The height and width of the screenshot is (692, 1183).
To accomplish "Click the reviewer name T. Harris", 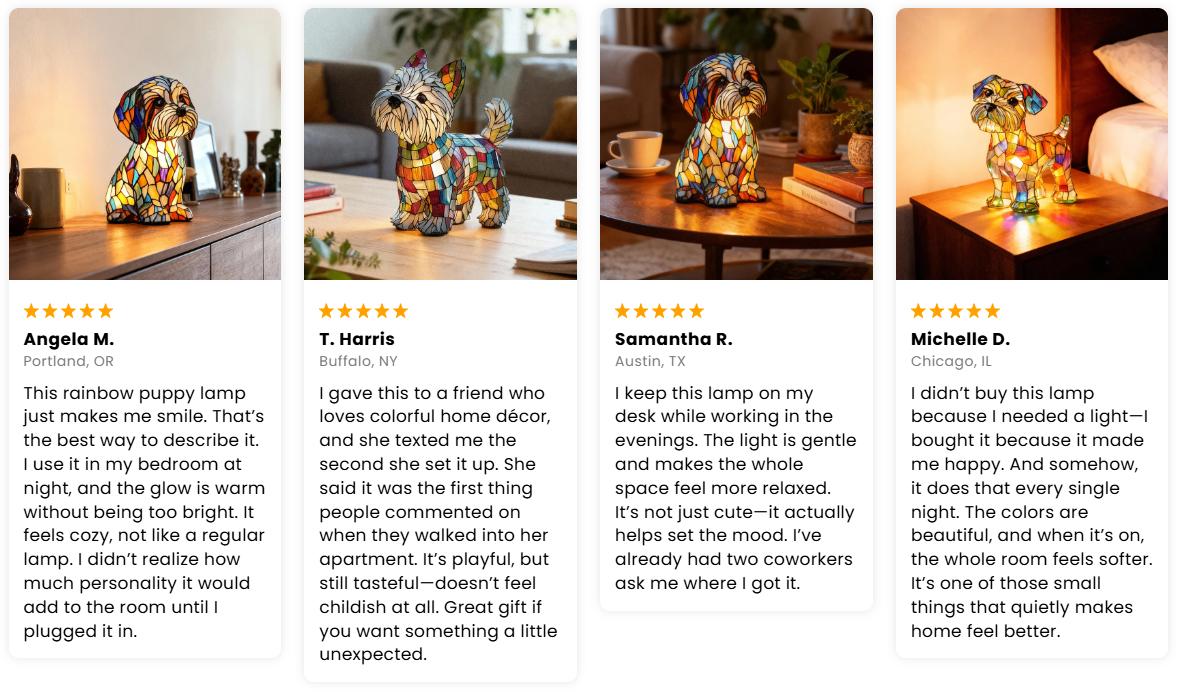I will (x=357, y=339).
